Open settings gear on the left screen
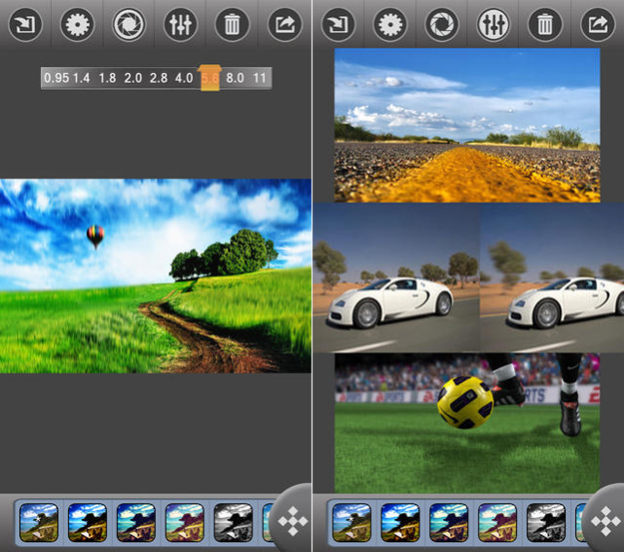 pos(77,25)
